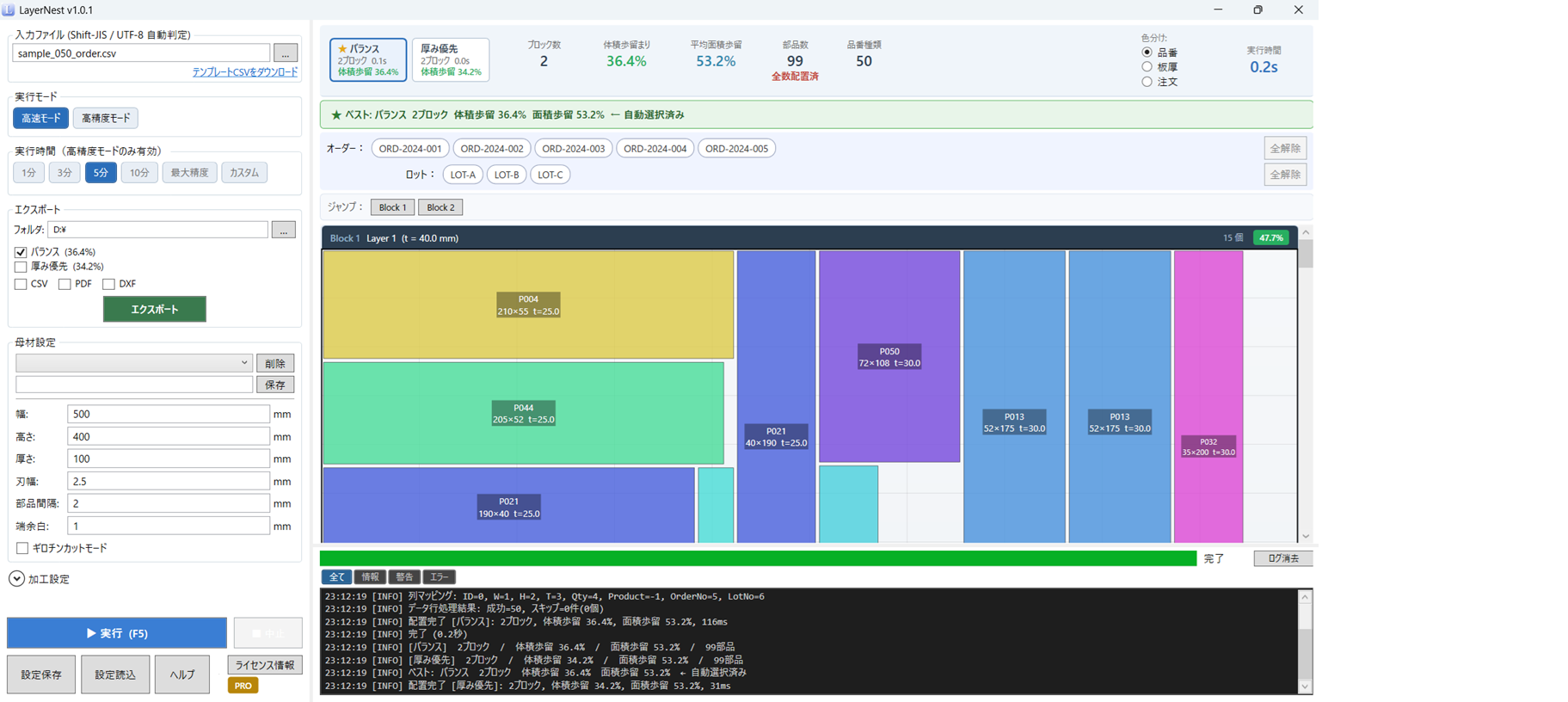
Task: Open export folder browse ellipsis button
Action: click(284, 230)
